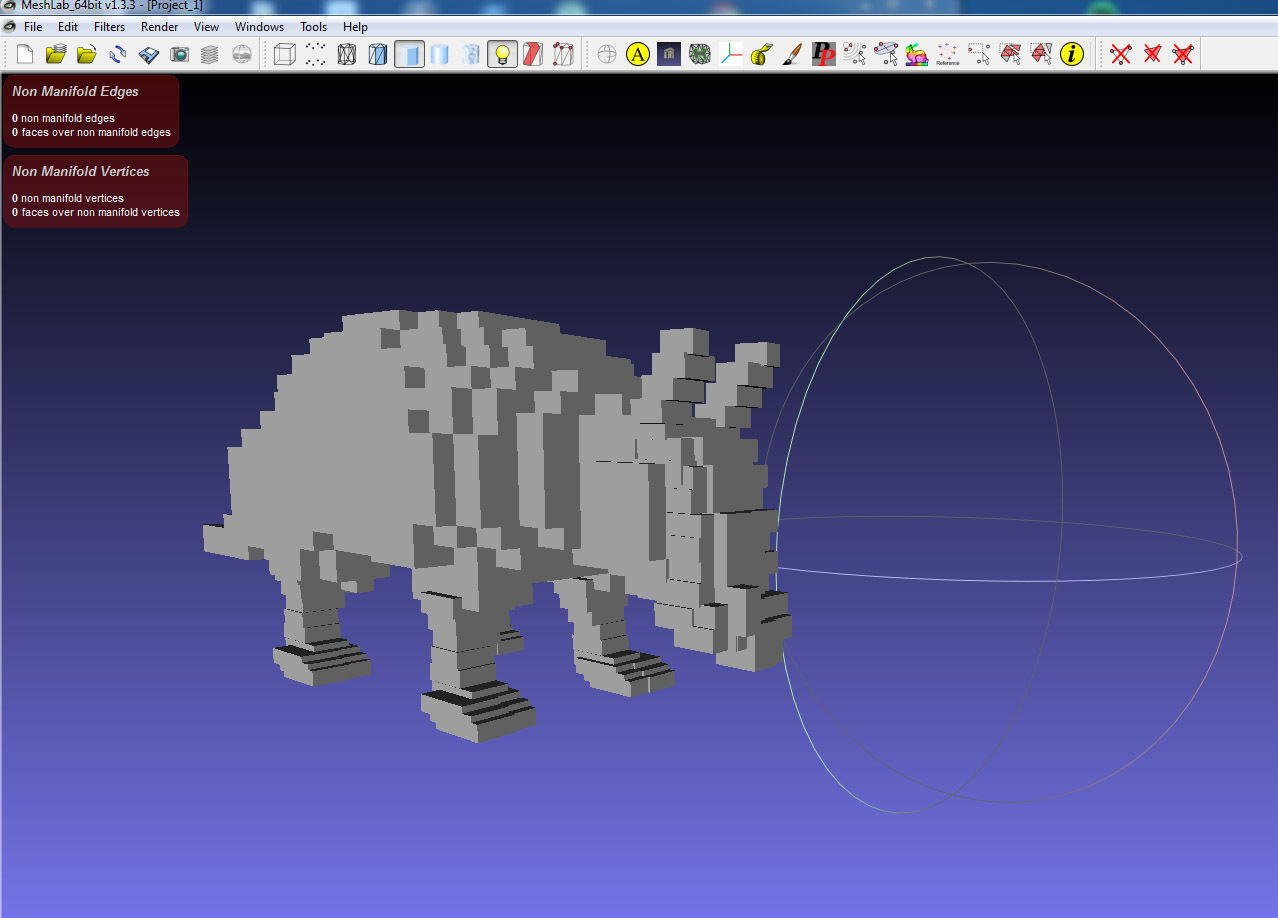Viewport: 1278px width, 918px height.
Task: Export mesh using the floppy disk icon
Action: 149,54
